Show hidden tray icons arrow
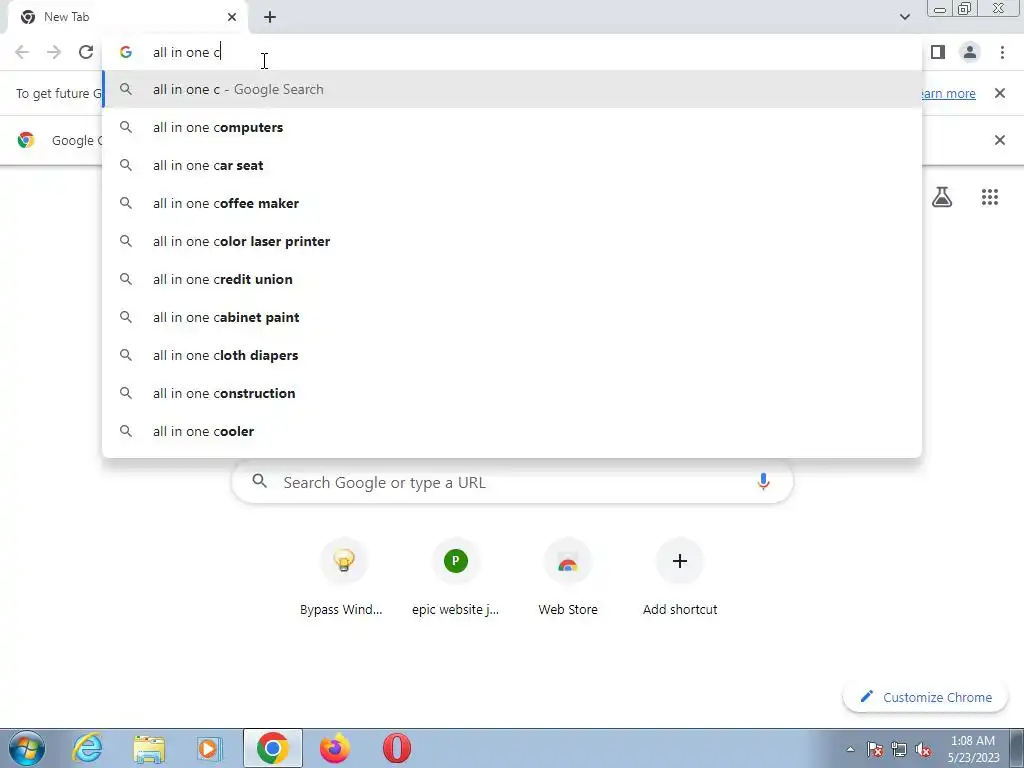Image resolution: width=1024 pixels, height=768 pixels. (x=850, y=749)
